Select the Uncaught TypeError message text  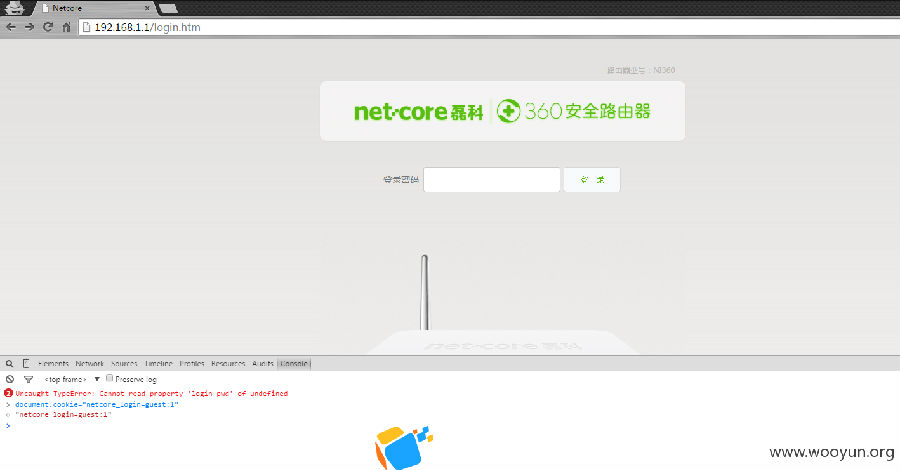[152, 394]
